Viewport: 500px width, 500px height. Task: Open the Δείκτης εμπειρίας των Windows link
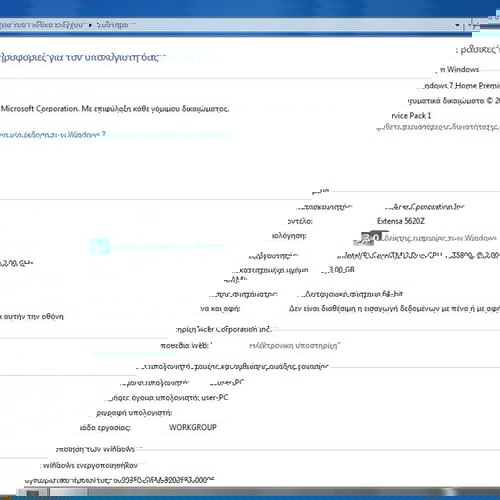(440, 238)
